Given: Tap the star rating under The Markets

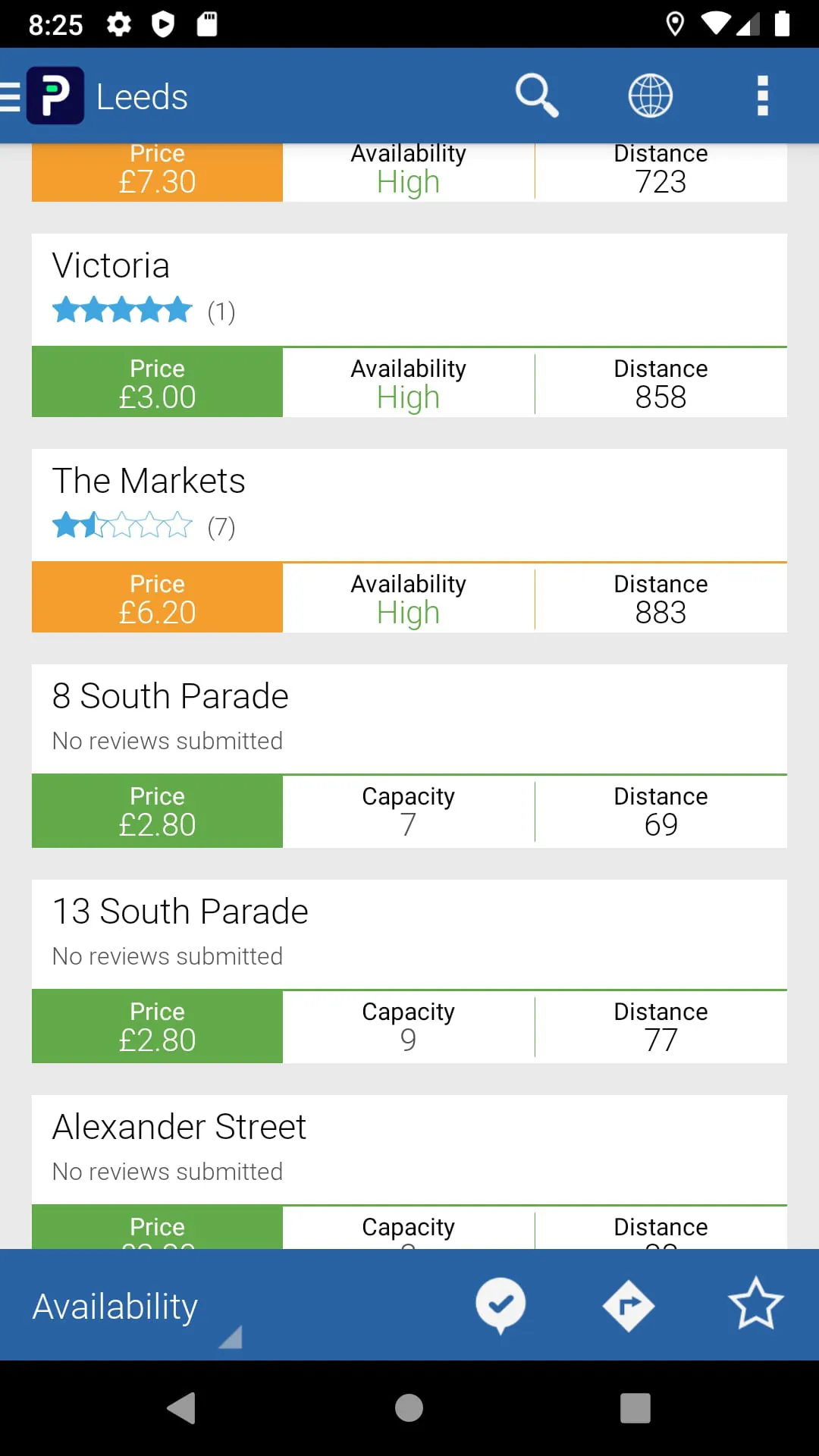Looking at the screenshot, I should [x=121, y=524].
